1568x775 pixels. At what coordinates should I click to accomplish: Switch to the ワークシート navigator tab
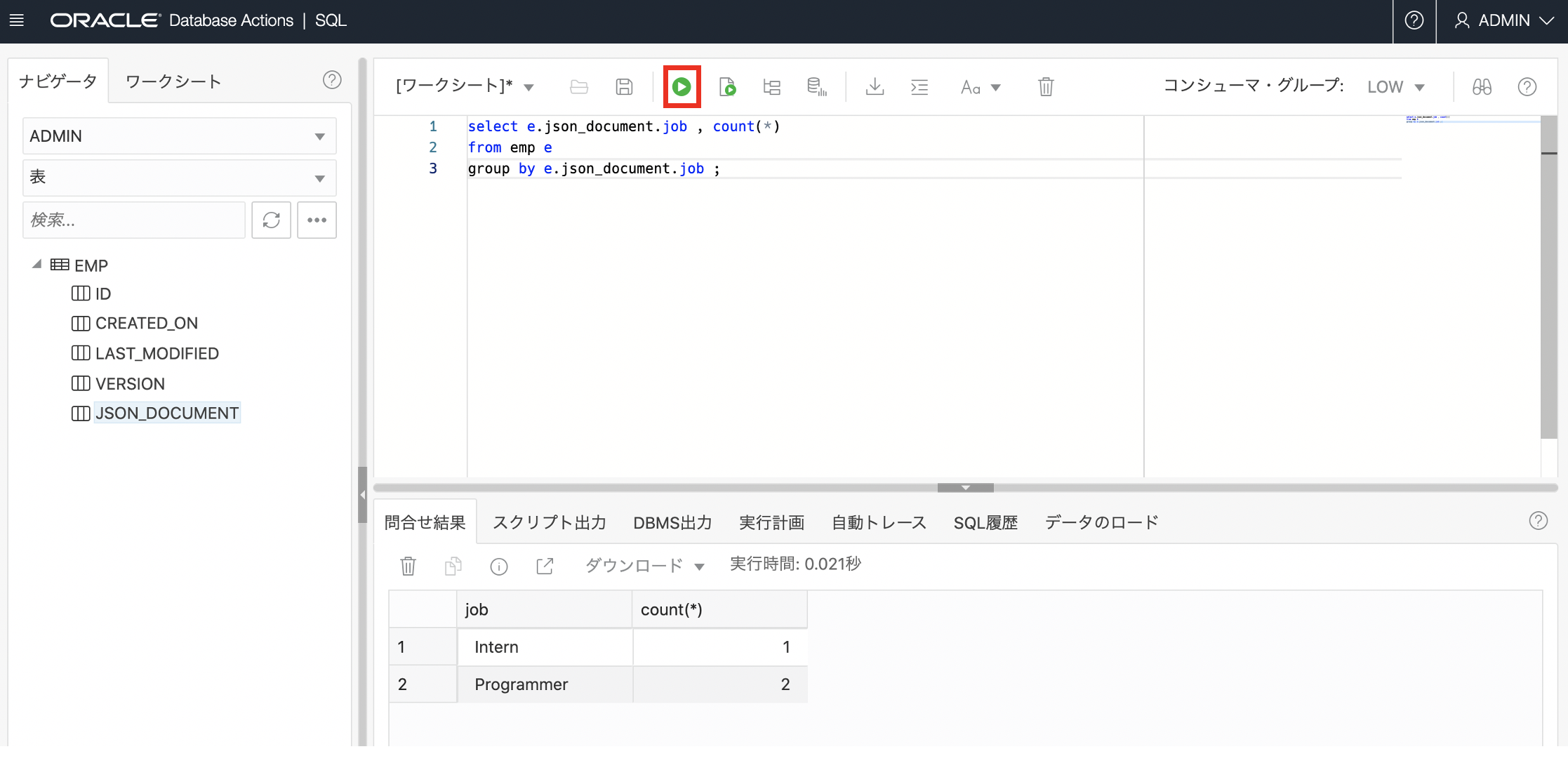(173, 81)
